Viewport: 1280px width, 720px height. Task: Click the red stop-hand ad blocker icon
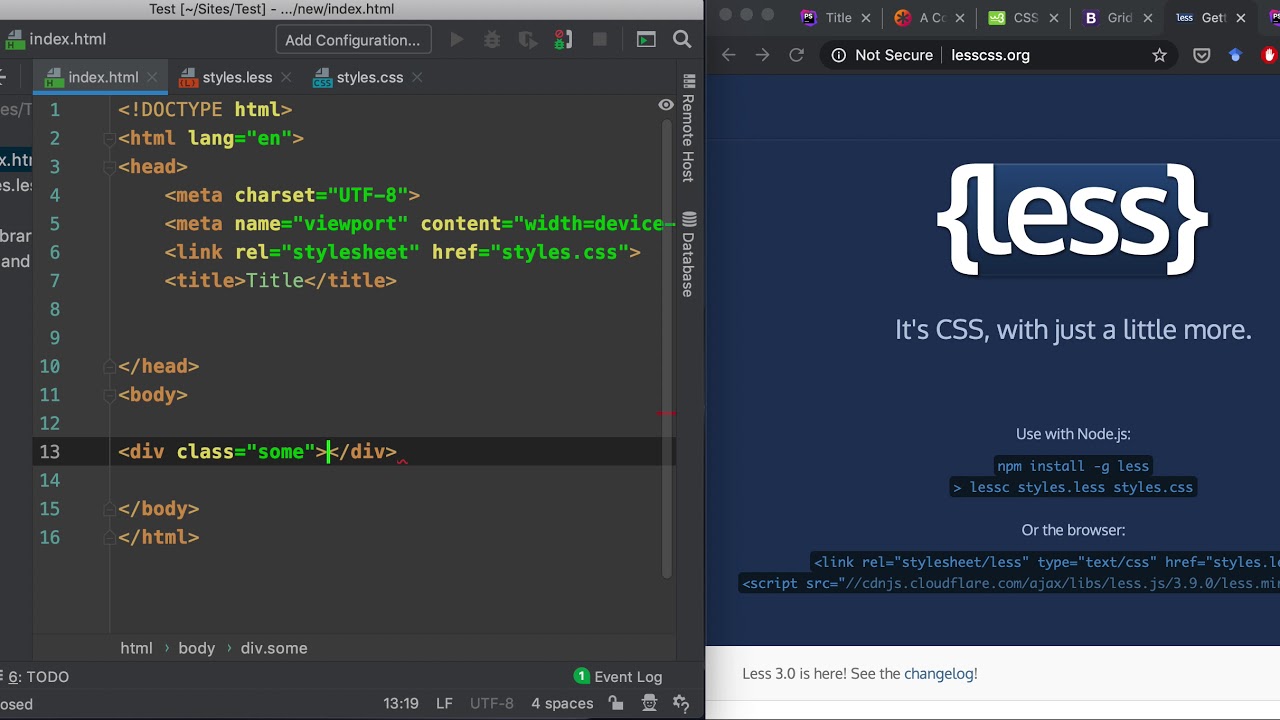click(1270, 55)
